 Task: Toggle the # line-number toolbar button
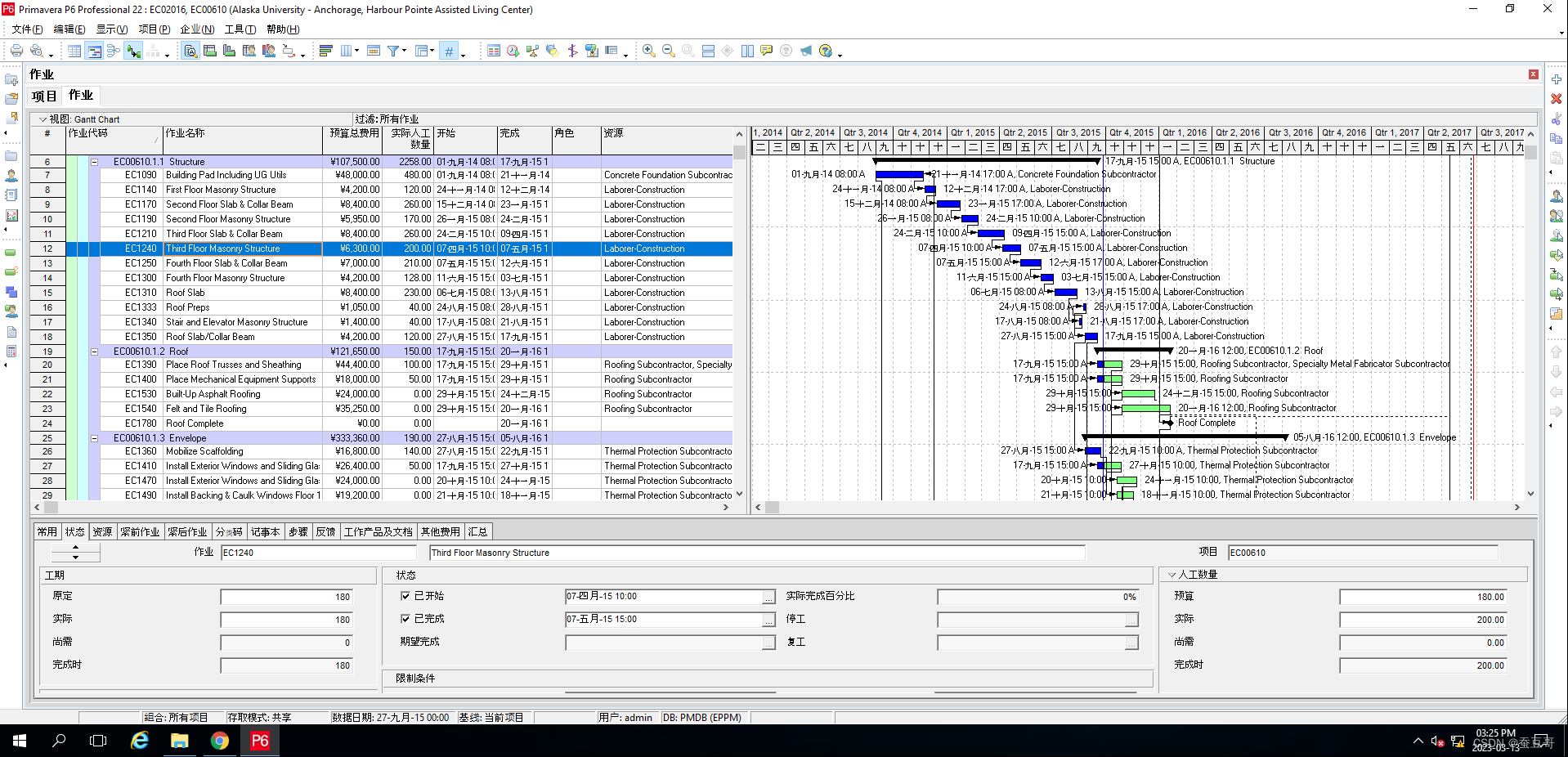click(448, 50)
